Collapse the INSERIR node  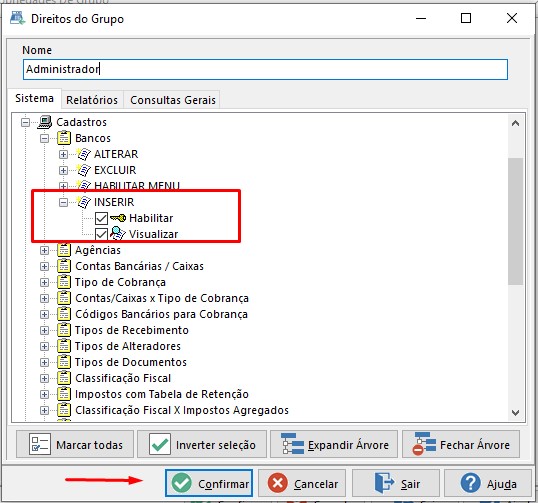click(63, 202)
